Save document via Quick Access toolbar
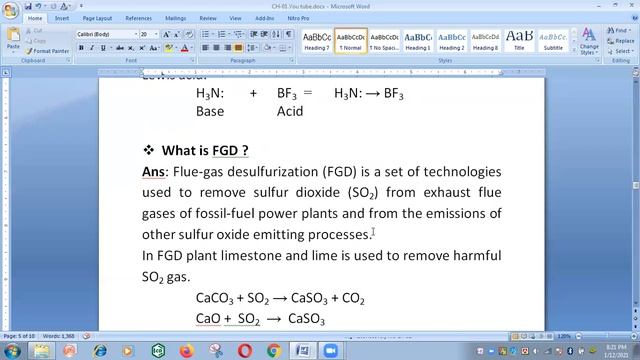This screenshot has height=360, width=640. [28, 6]
